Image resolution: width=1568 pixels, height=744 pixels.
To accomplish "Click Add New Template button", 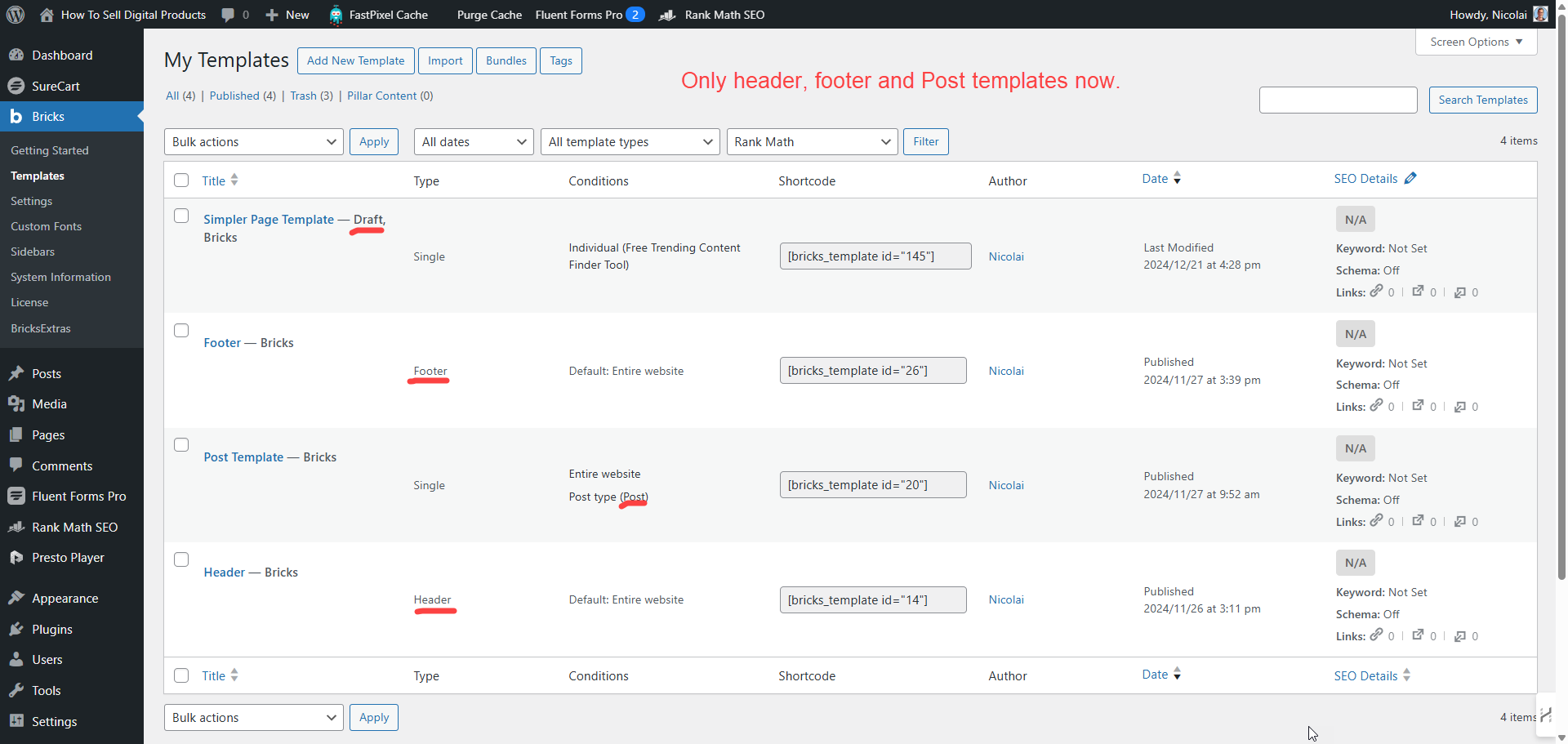I will click(356, 60).
